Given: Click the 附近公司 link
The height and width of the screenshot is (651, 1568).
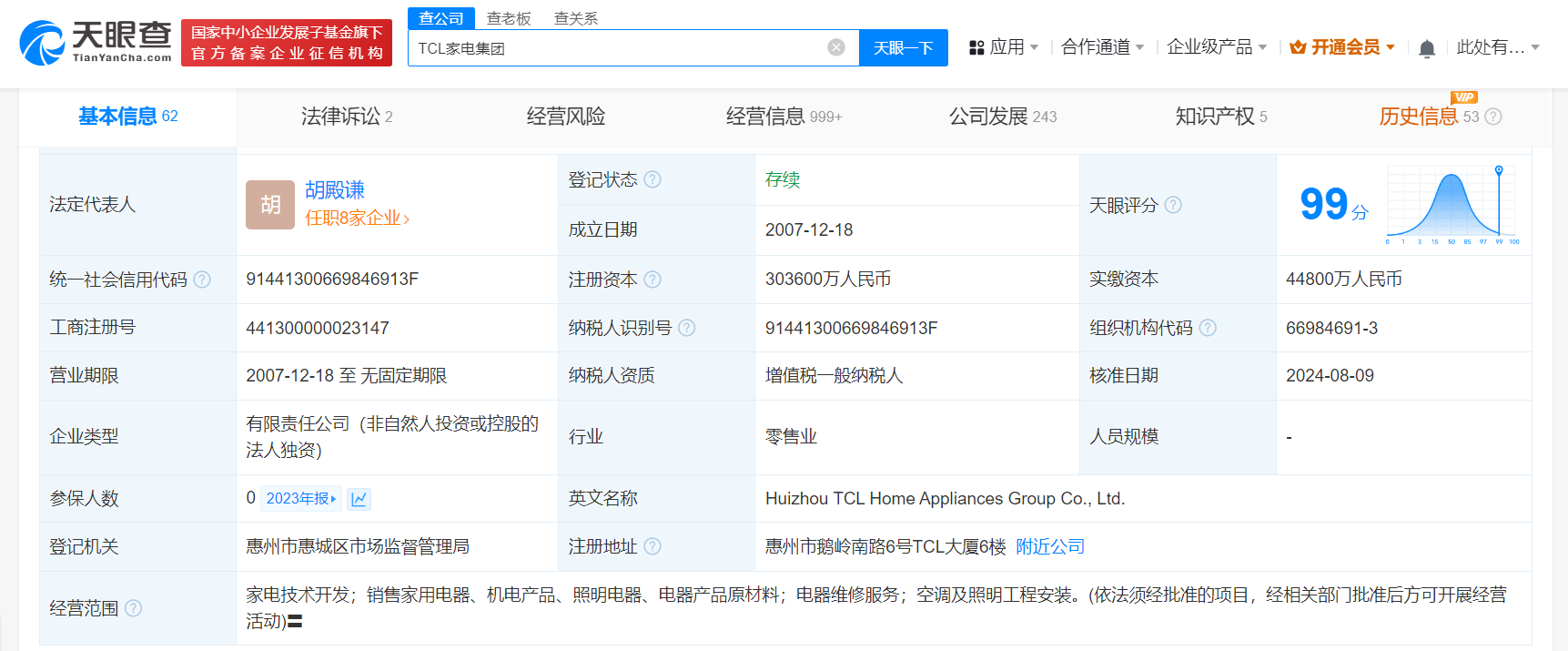Looking at the screenshot, I should point(1050,546).
